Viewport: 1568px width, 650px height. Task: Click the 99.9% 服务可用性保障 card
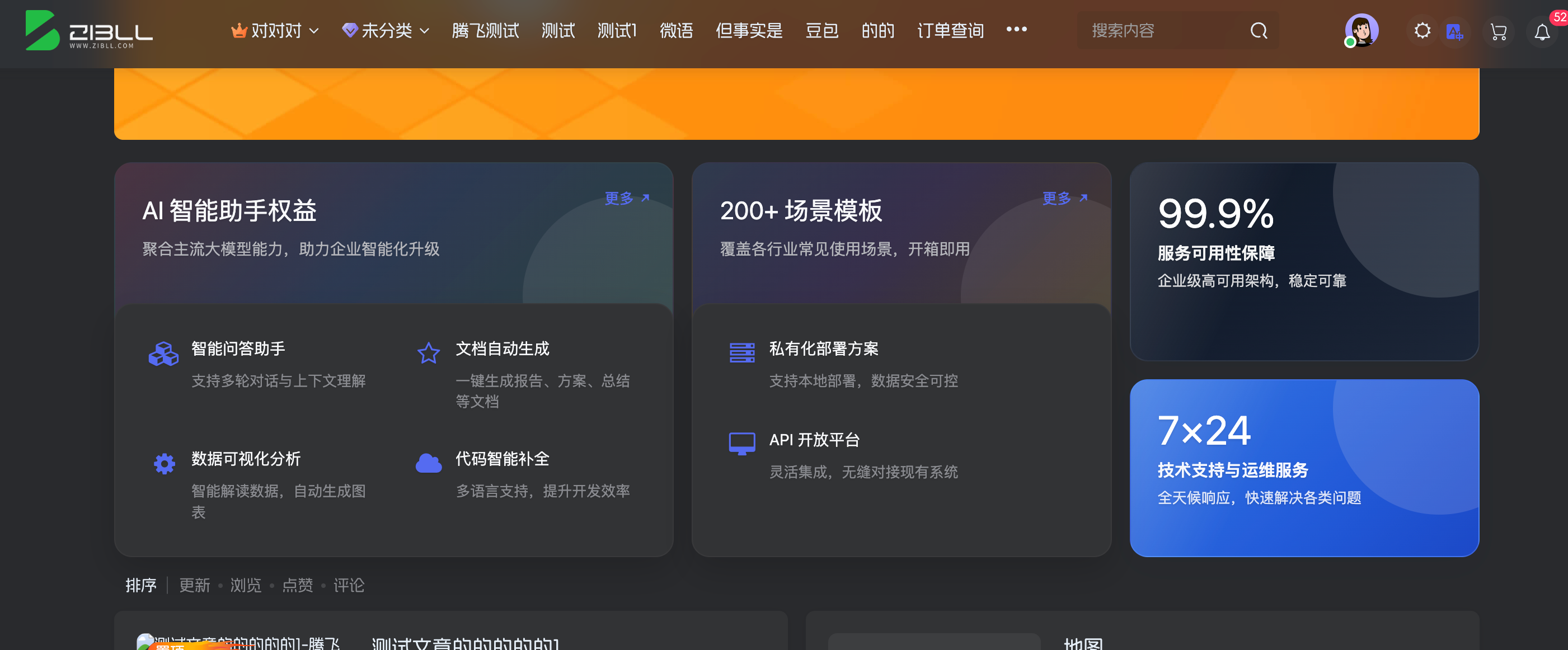click(x=1304, y=261)
